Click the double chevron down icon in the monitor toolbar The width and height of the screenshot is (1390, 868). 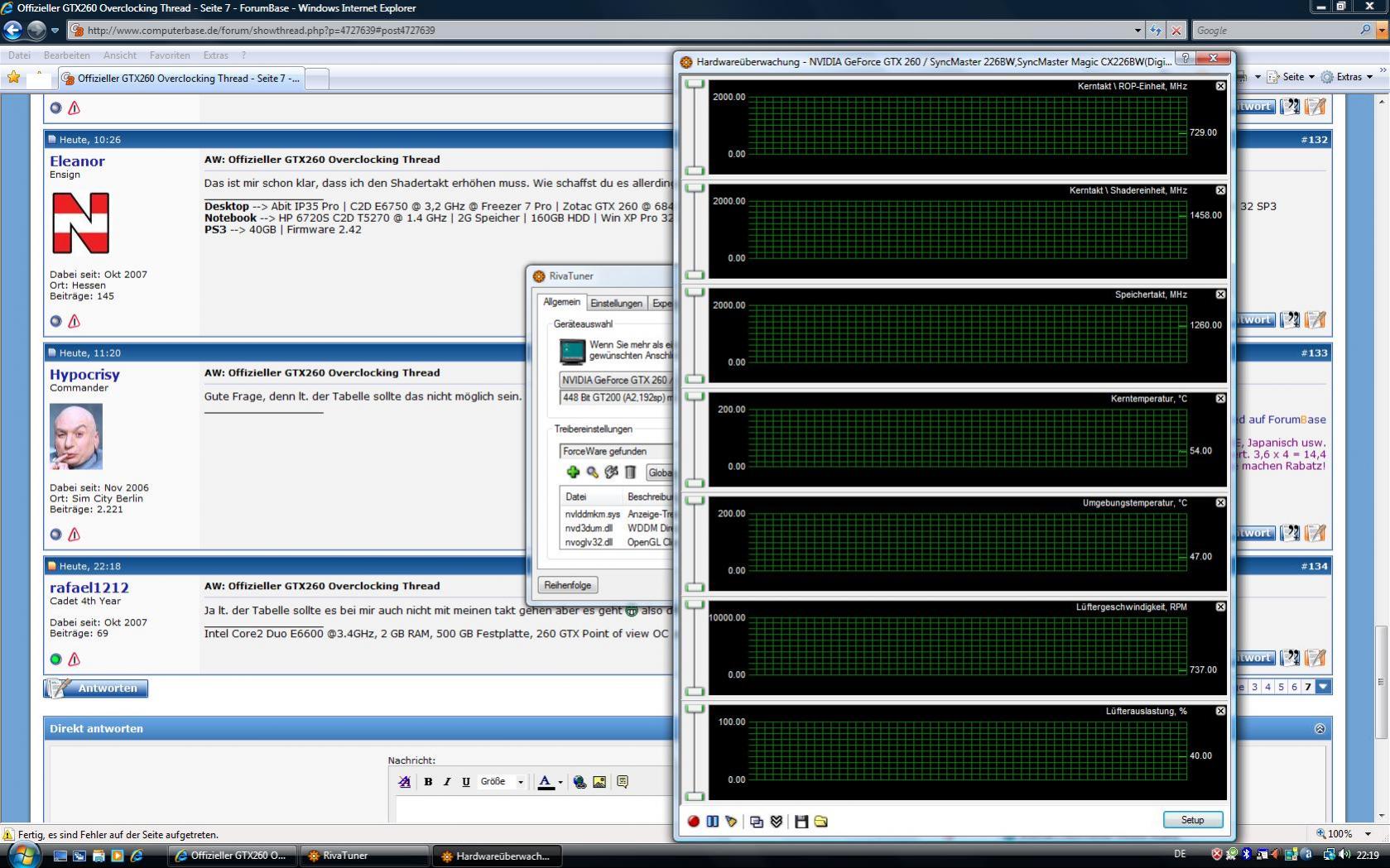point(777,821)
